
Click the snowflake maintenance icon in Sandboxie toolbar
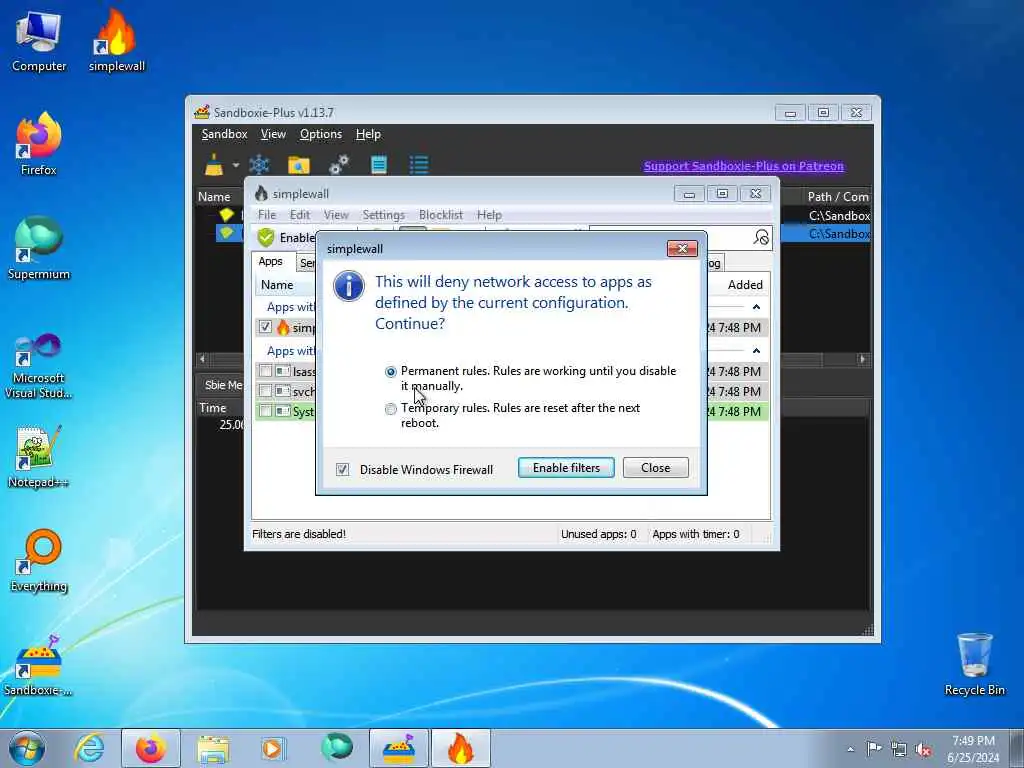(x=259, y=165)
